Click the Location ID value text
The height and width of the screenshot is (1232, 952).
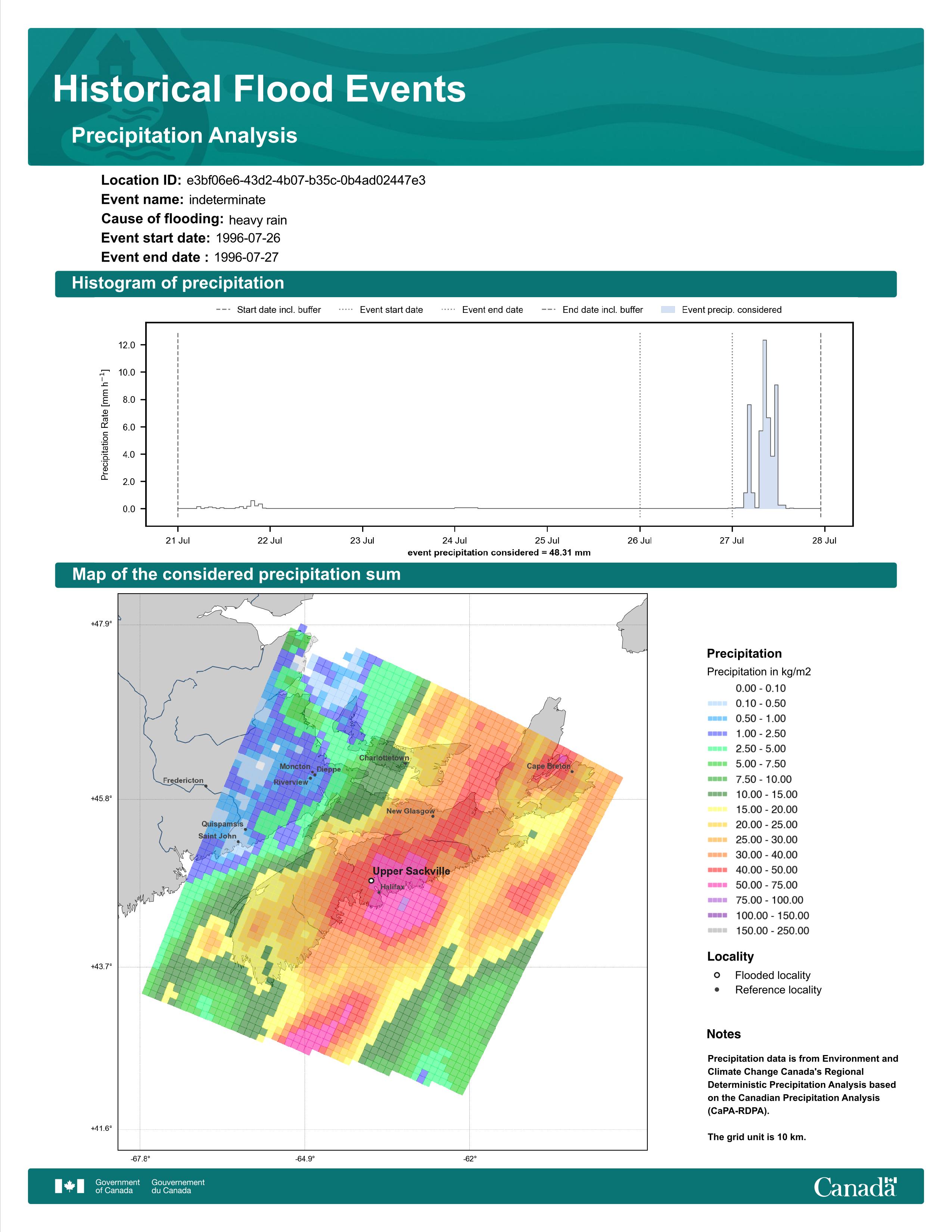(x=306, y=181)
